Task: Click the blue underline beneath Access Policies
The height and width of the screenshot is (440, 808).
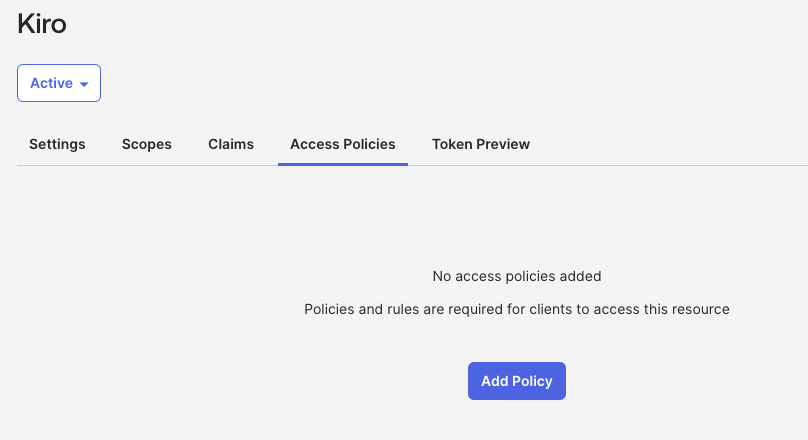Action: (343, 164)
